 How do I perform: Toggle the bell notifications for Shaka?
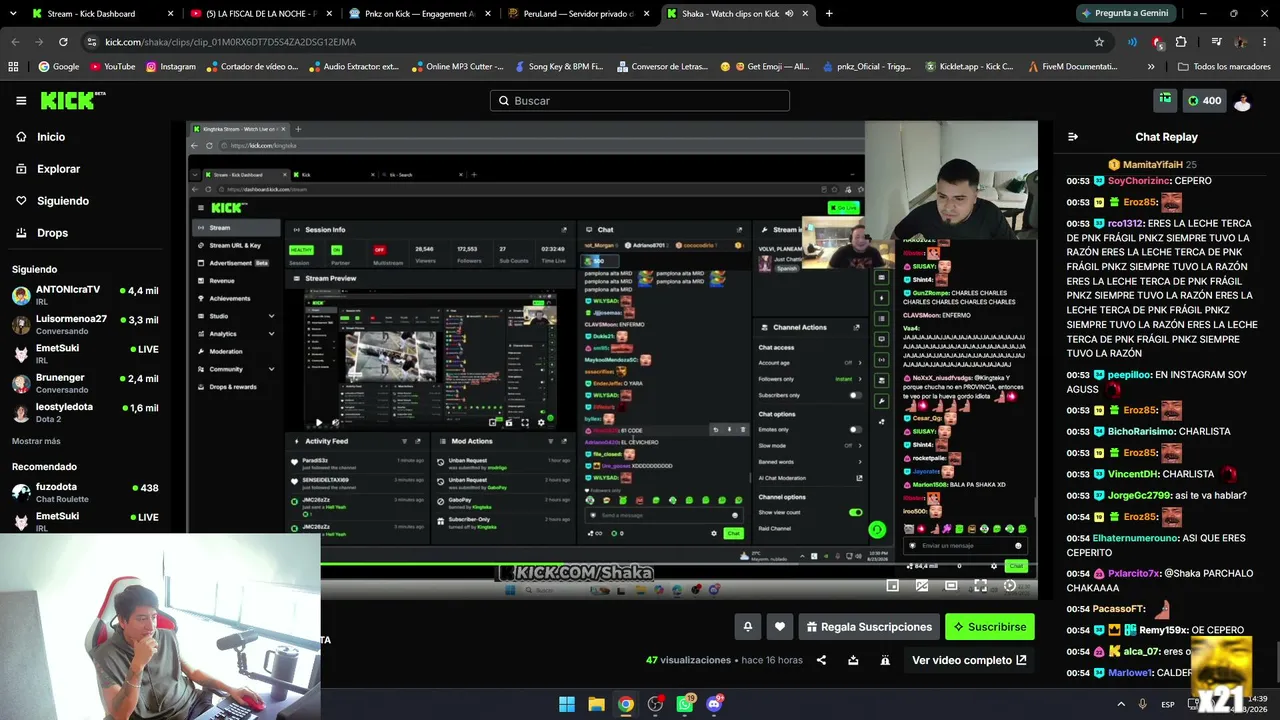tap(747, 627)
